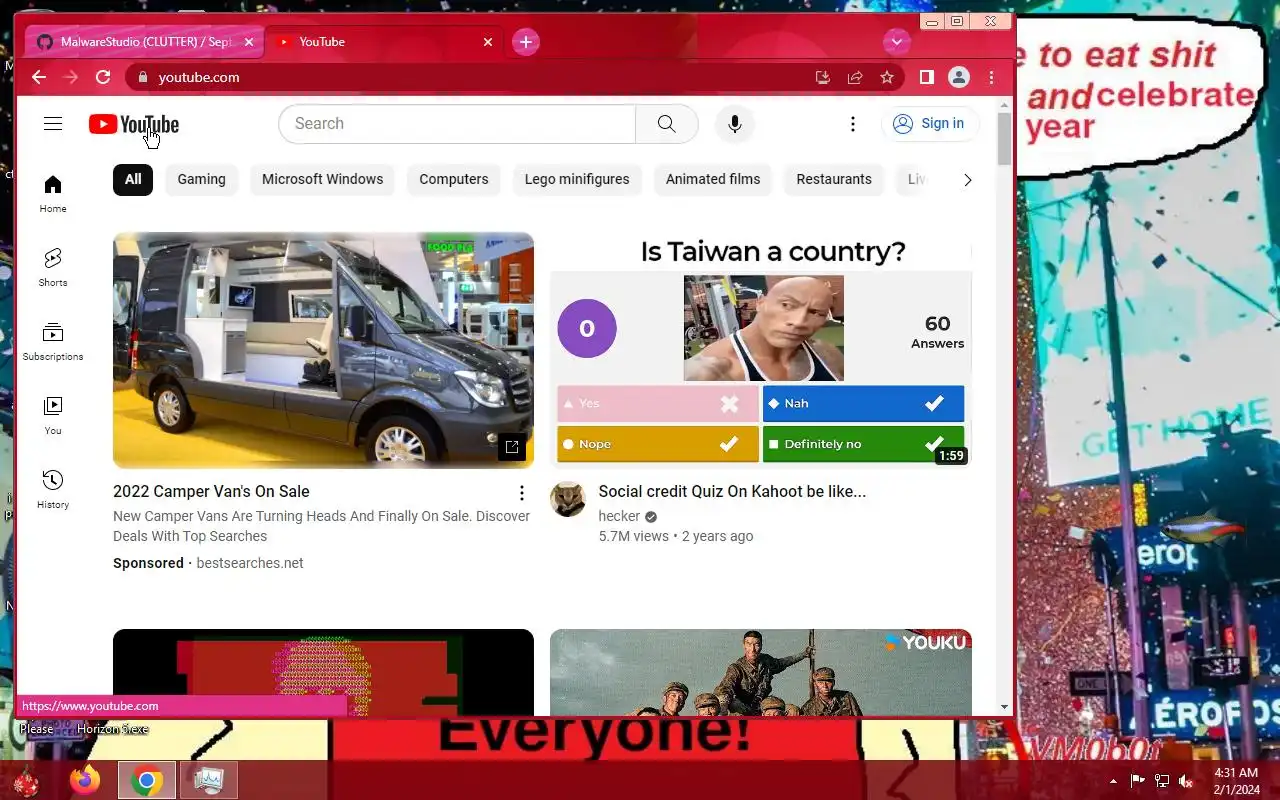Image resolution: width=1280 pixels, height=800 pixels.
Task: Open the glitchy red video thumbnail
Action: (x=323, y=672)
